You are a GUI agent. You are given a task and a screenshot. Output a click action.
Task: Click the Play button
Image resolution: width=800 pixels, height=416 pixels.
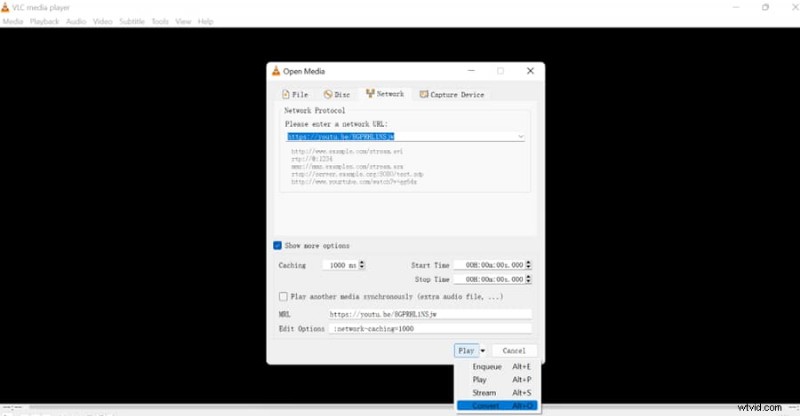pyautogui.click(x=466, y=351)
